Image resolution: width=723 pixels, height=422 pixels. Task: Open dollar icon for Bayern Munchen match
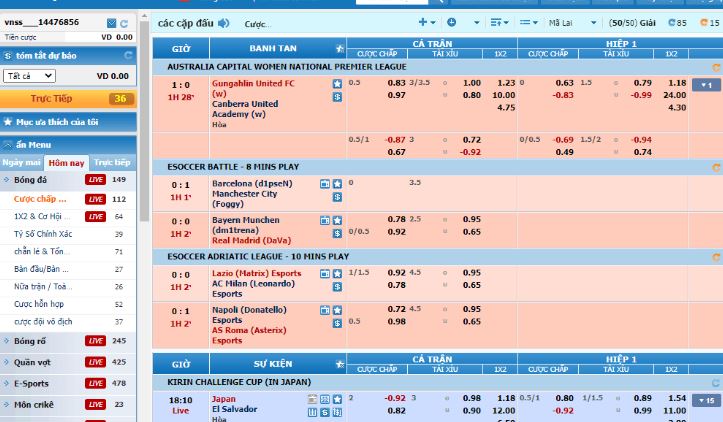[x=338, y=233]
